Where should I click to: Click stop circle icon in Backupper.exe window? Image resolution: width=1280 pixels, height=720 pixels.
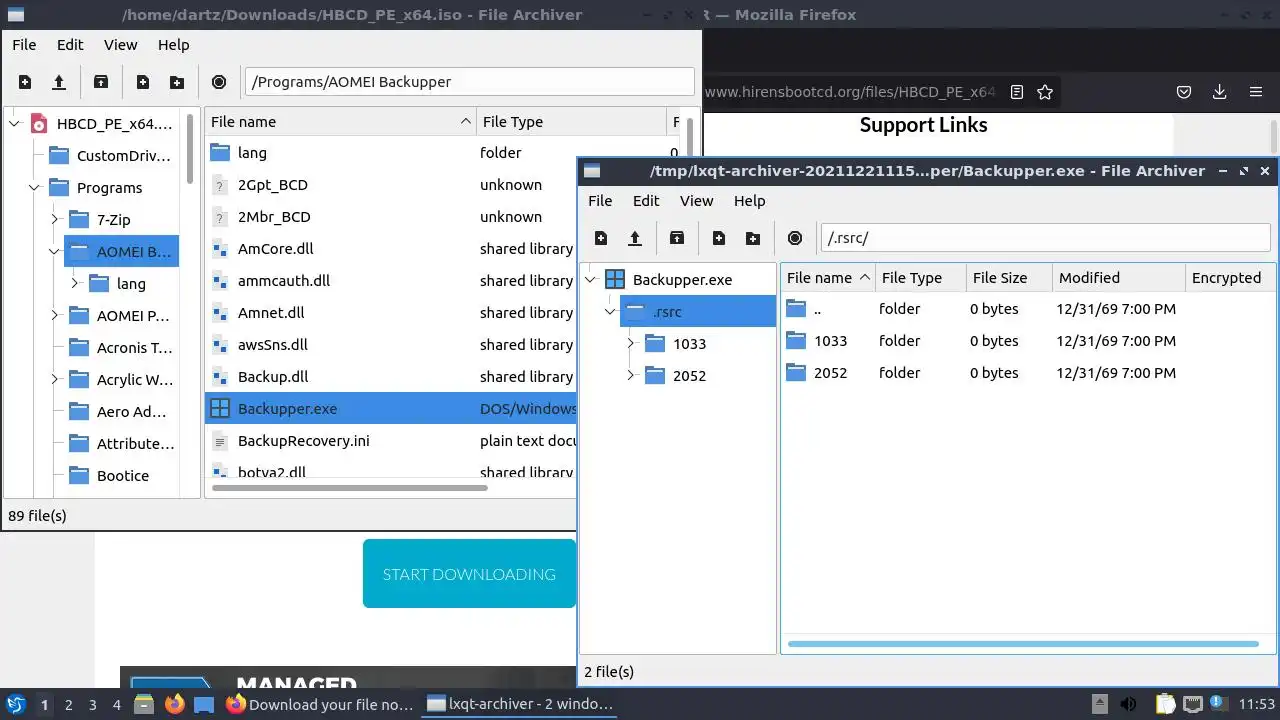795,238
